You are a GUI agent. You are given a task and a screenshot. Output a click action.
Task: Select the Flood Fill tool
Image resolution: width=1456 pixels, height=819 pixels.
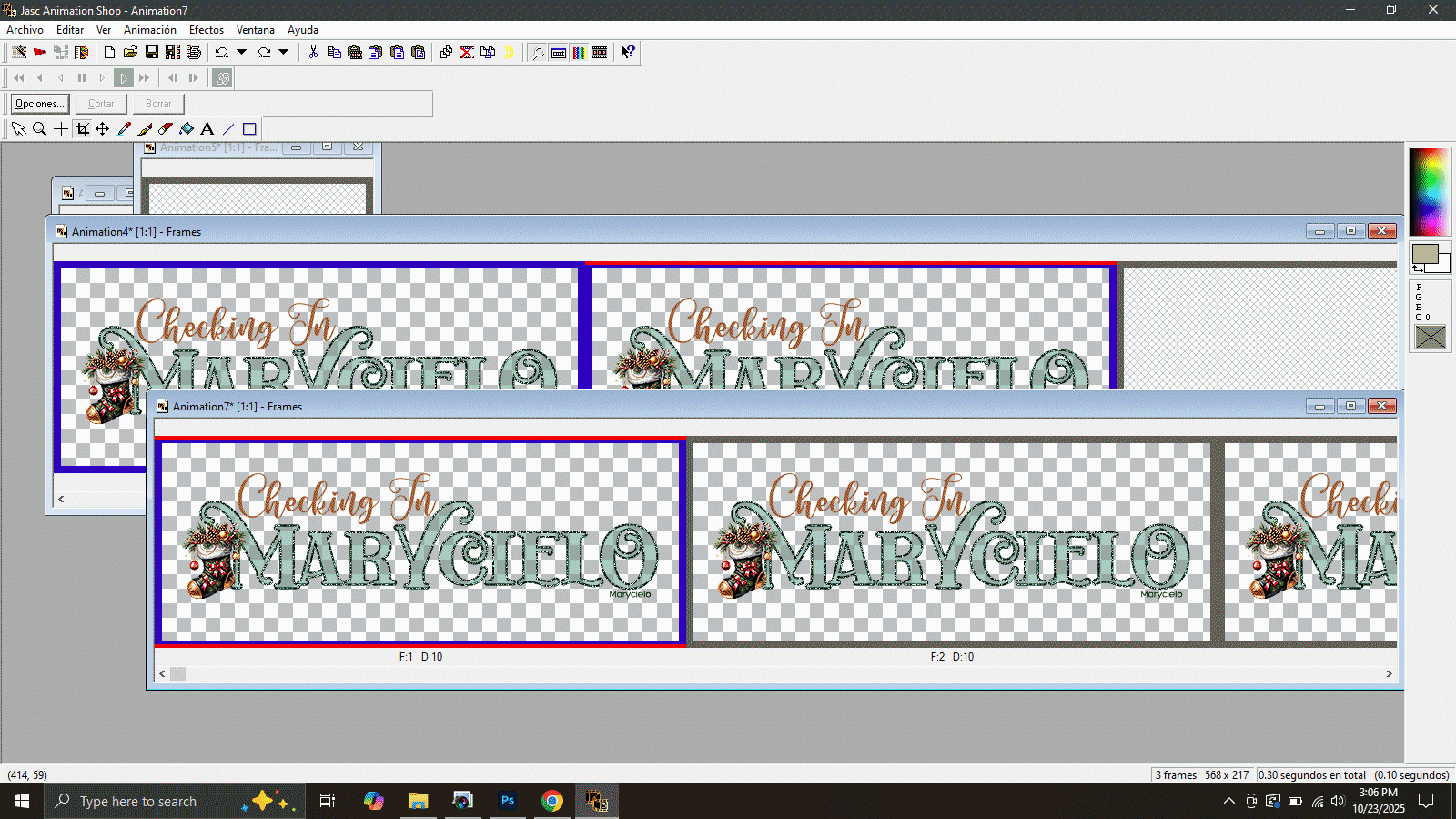tap(187, 129)
